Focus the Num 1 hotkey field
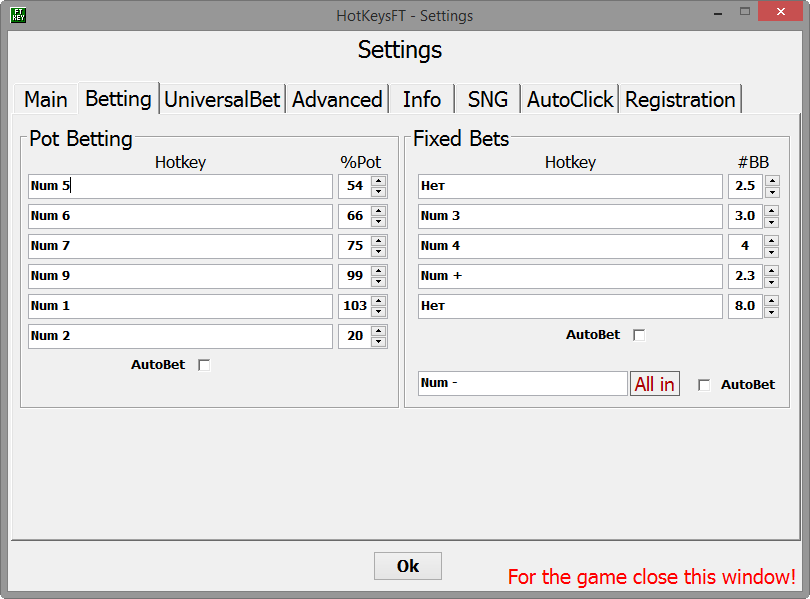This screenshot has width=810, height=599. point(180,306)
